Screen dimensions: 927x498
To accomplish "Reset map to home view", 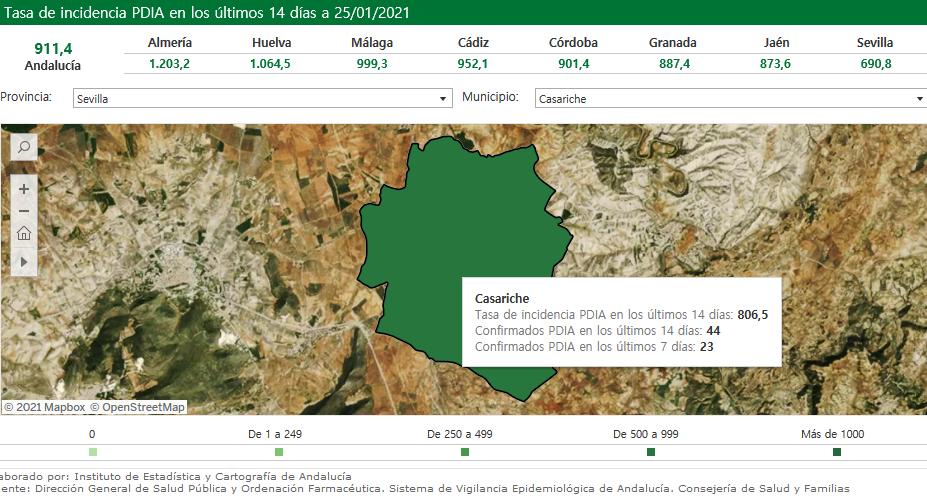I will pyautogui.click(x=24, y=235).
